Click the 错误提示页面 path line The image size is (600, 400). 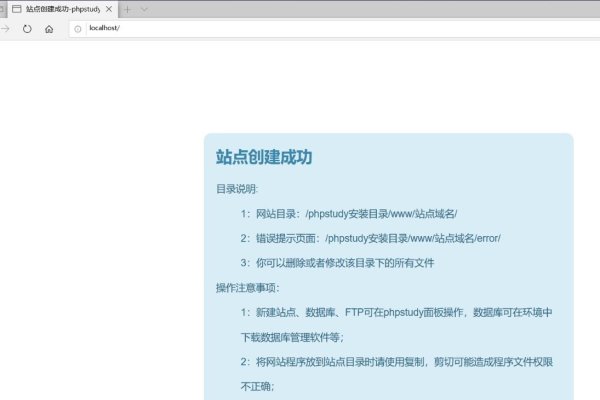pyautogui.click(x=370, y=238)
